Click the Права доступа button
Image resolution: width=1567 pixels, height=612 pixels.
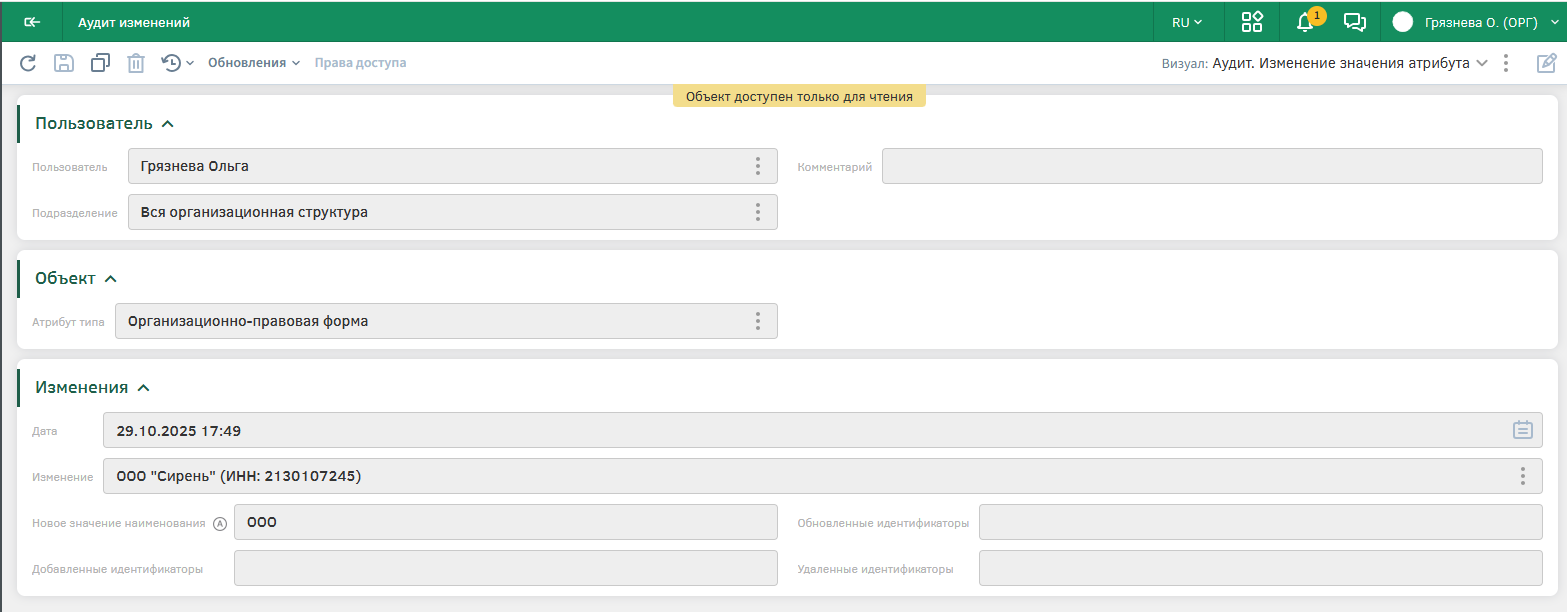(x=360, y=63)
